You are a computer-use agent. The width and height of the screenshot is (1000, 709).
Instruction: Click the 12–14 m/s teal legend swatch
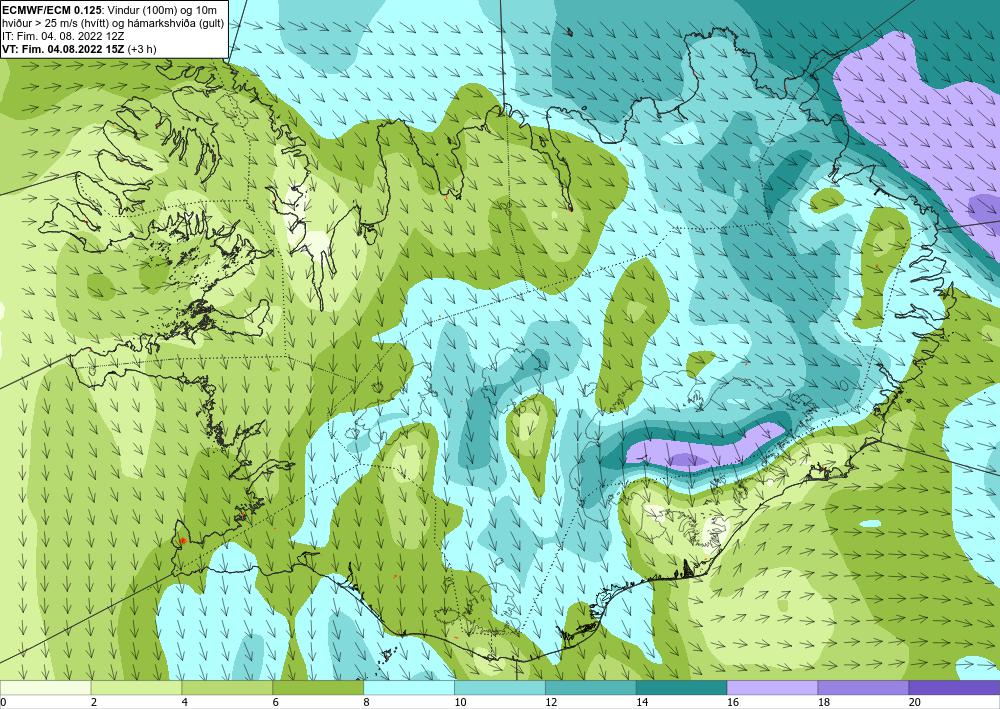click(x=591, y=687)
